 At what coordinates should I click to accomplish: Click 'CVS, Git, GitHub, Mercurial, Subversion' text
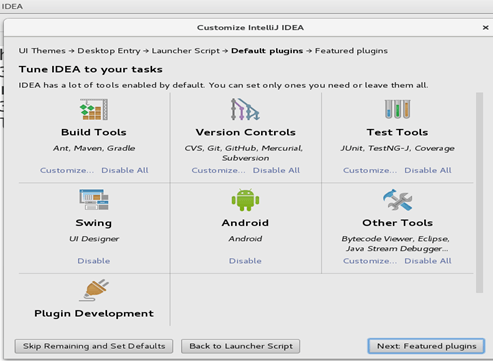click(244, 153)
